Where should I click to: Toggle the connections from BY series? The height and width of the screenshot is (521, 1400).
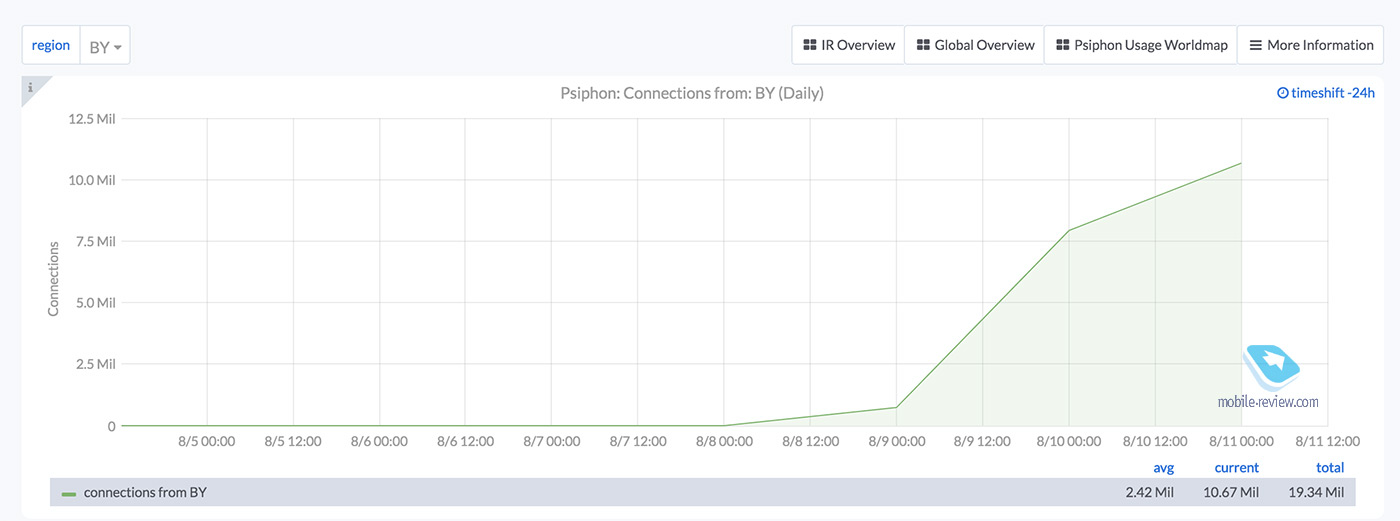(x=145, y=492)
